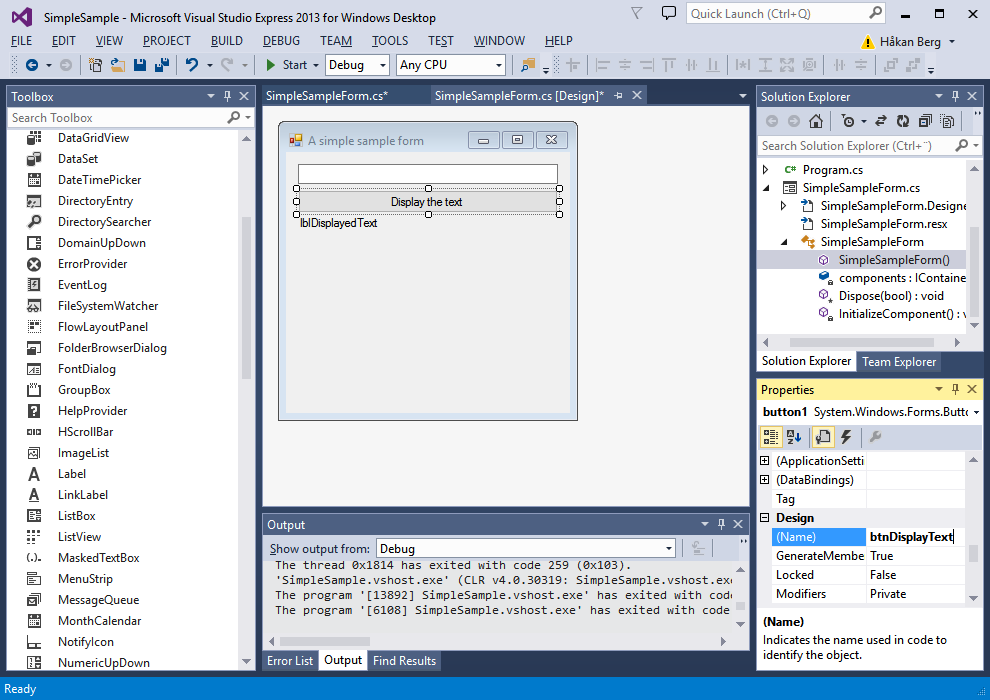
Task: Open the Debug configuration dropdown
Action: pos(383,65)
